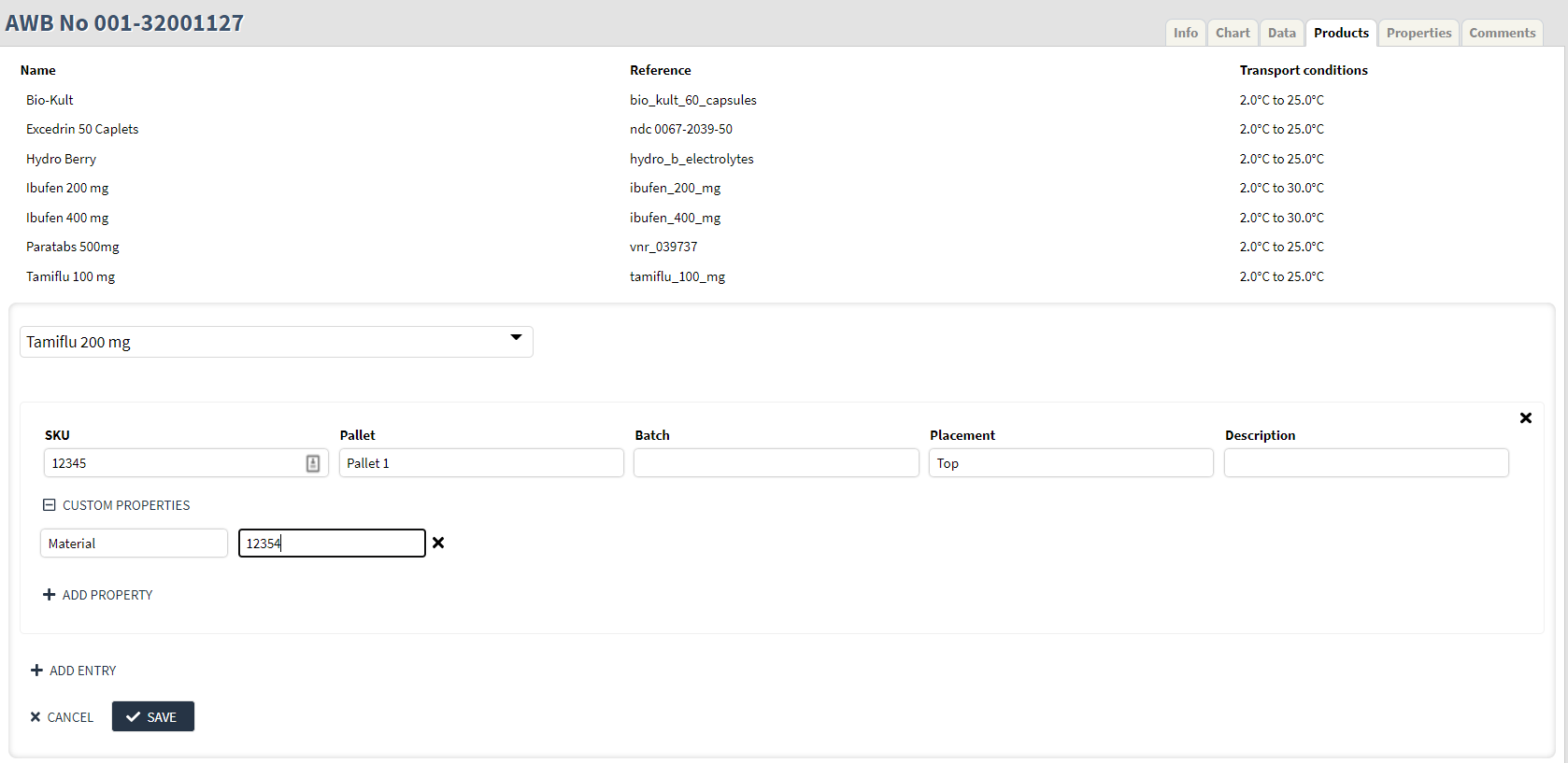
Task: Click reference ibufen_400_mg
Action: (676, 218)
